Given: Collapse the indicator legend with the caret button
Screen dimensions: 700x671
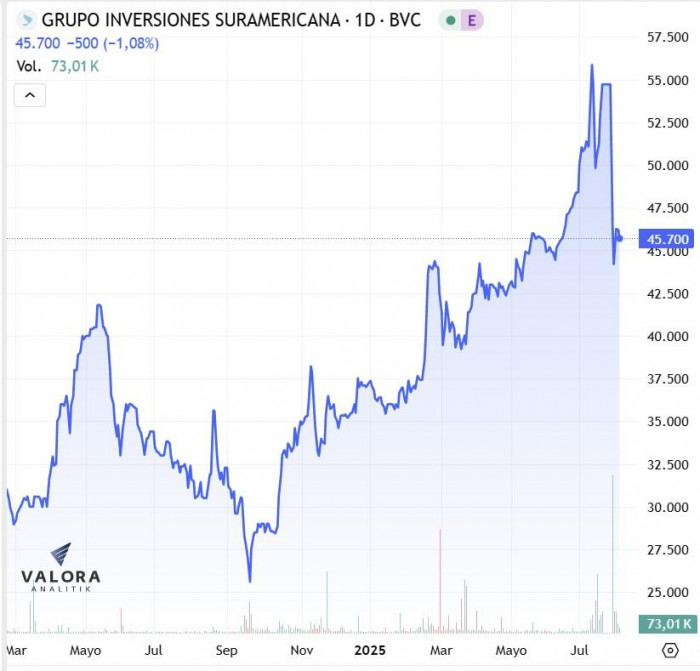Looking at the screenshot, I should click(30, 95).
